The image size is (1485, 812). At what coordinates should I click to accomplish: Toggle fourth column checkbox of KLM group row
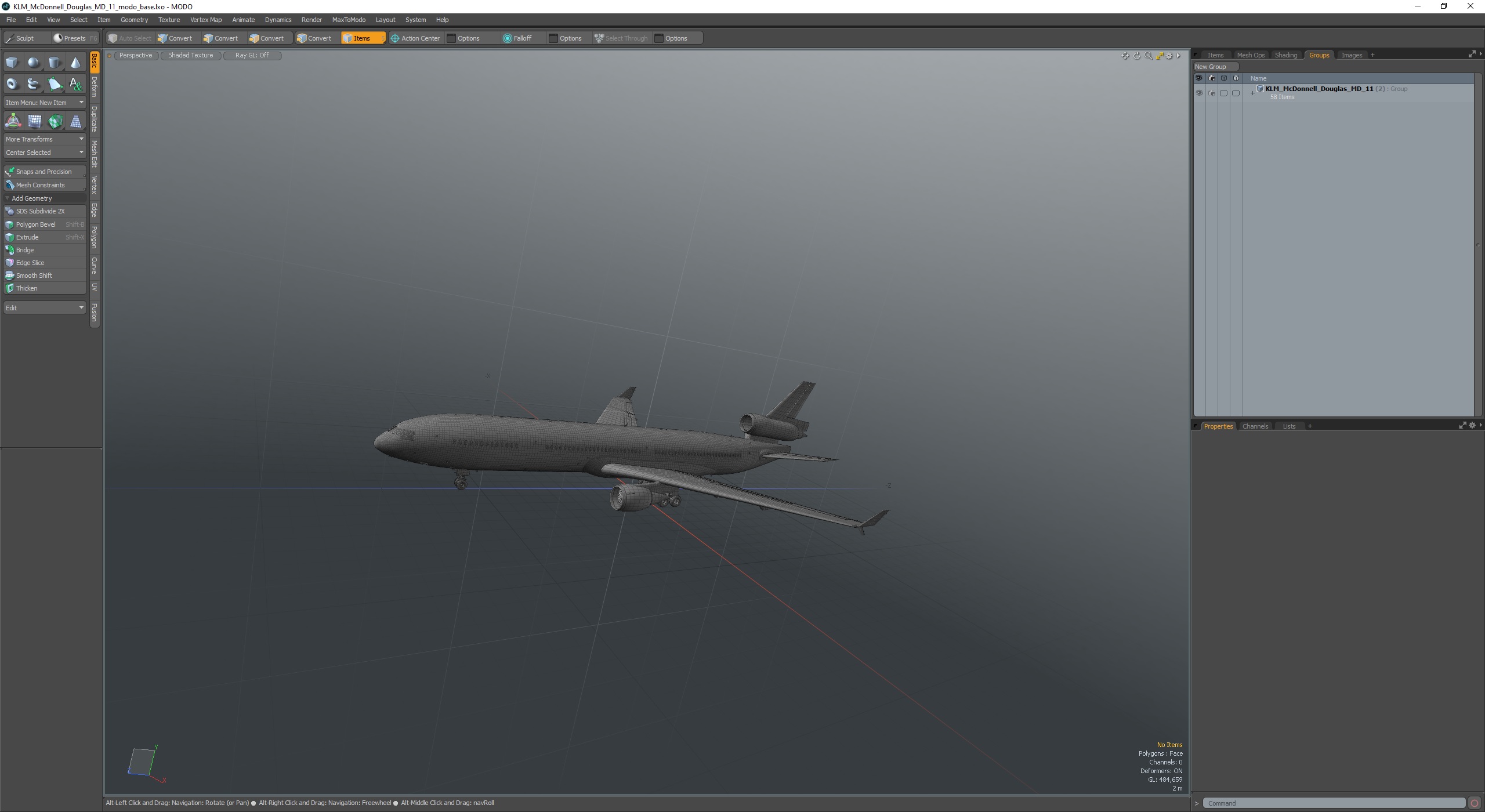(1236, 93)
